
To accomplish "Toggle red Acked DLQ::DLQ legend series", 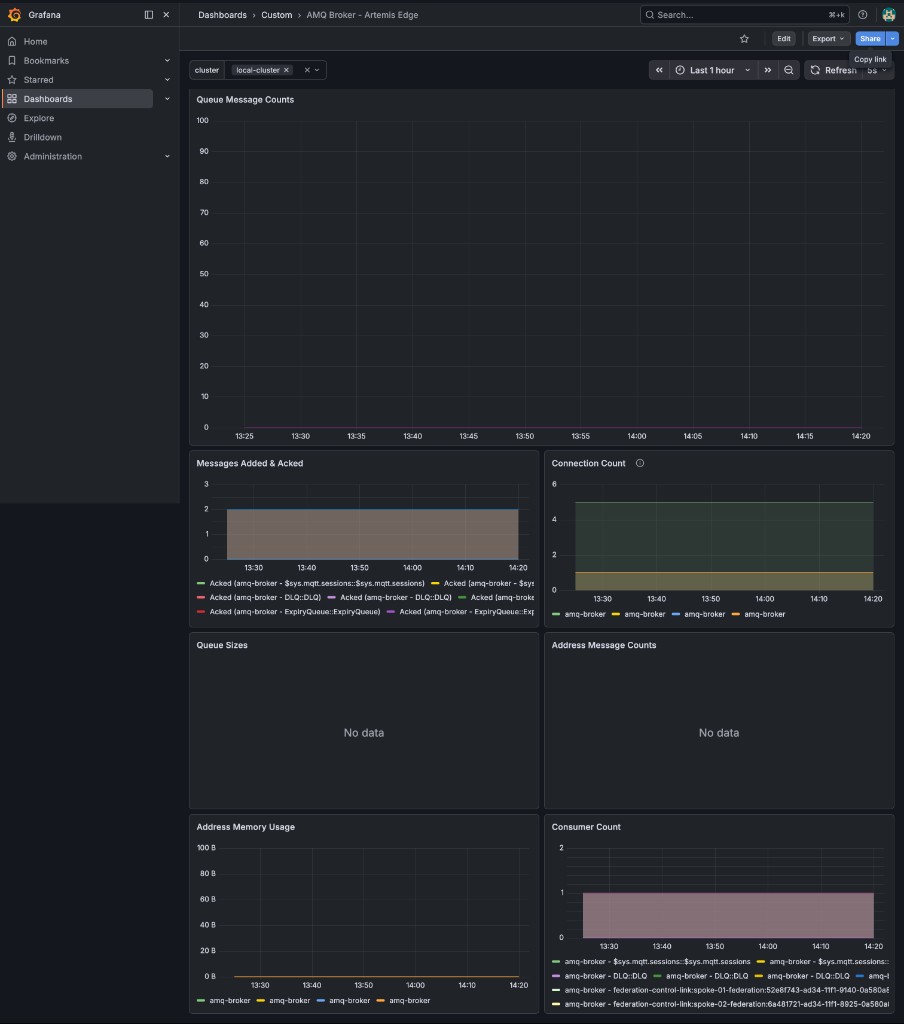I will tap(265, 598).
